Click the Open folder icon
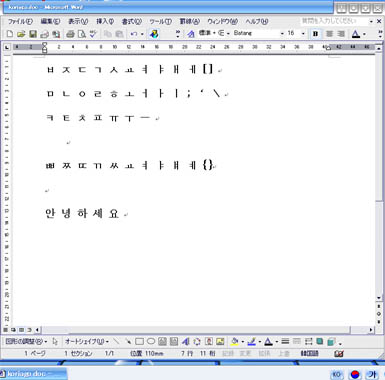This screenshot has width=385, height=380. tap(21, 34)
